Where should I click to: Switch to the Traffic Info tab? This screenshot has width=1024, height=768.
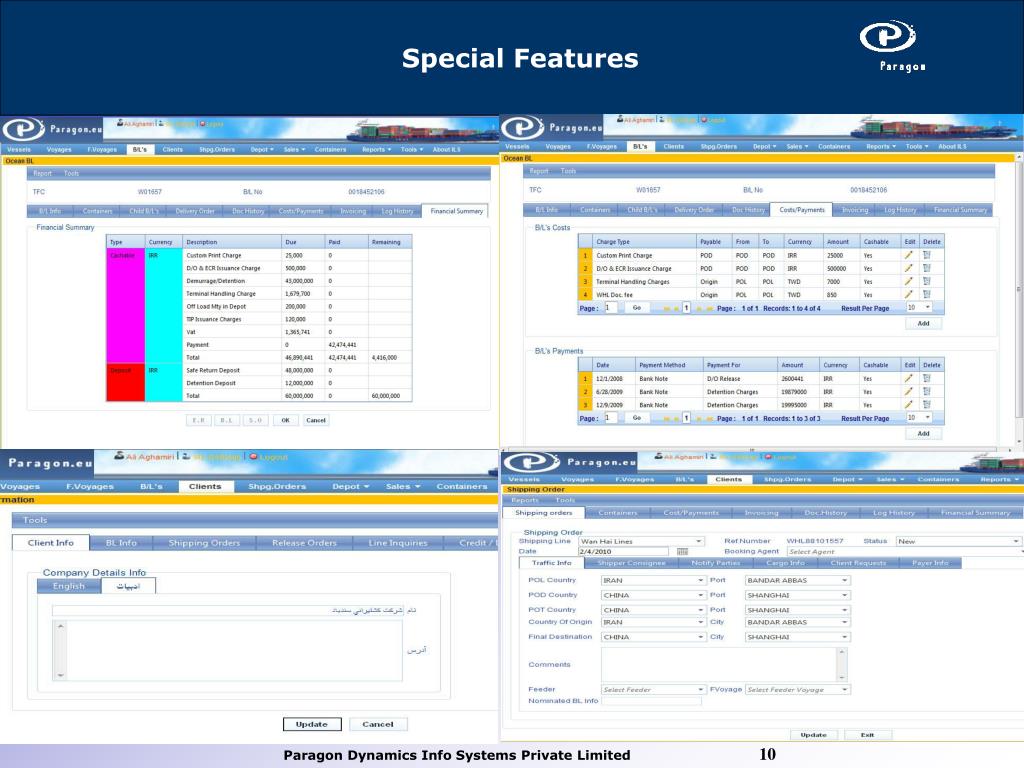pos(551,563)
